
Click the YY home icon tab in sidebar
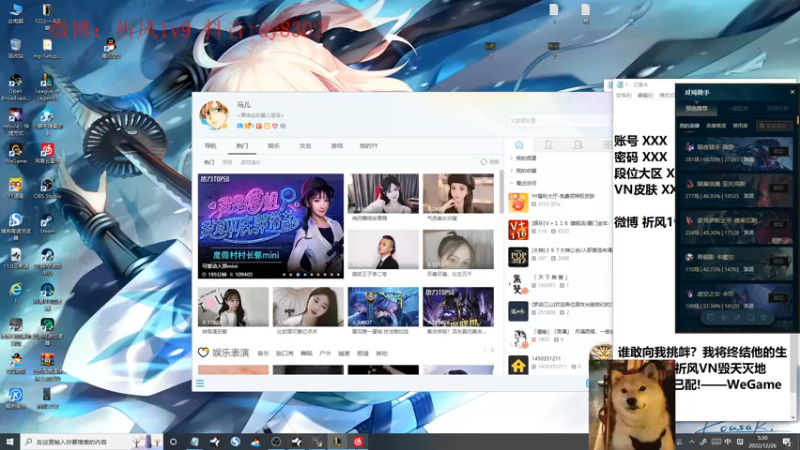(519, 145)
